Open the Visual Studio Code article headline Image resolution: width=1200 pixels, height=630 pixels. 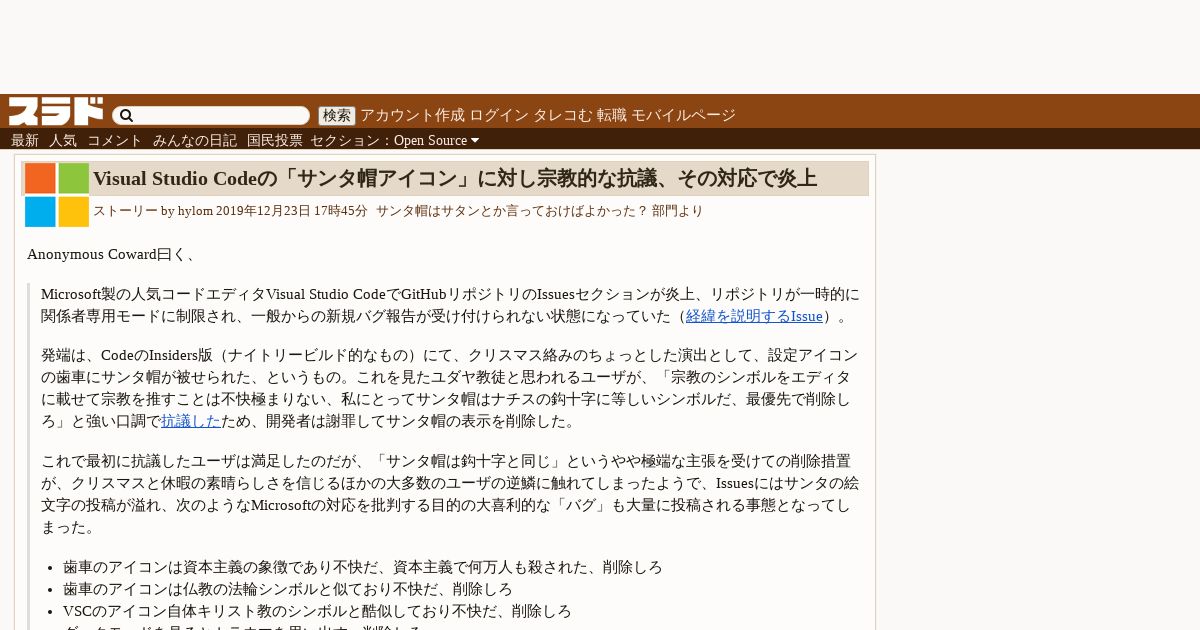pos(455,179)
